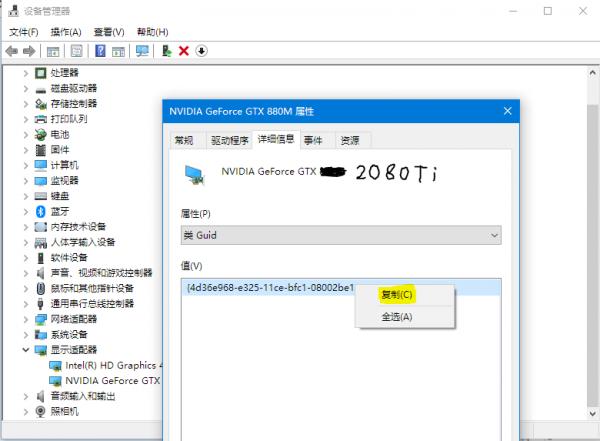Click the red X uninstall device icon
This screenshot has width=600, height=441.
(x=184, y=51)
